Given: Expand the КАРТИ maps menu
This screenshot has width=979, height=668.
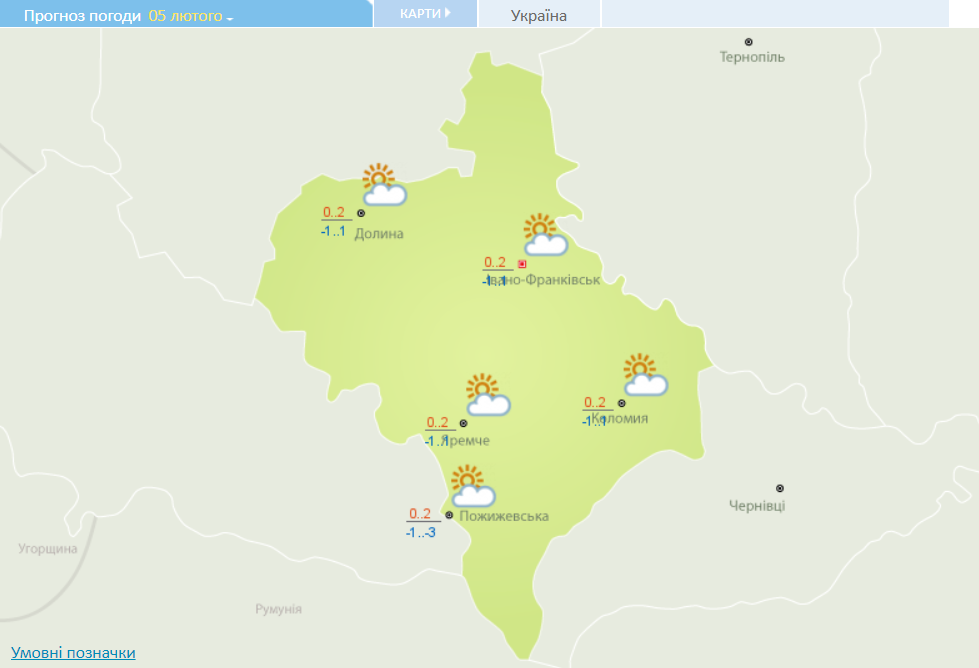Looking at the screenshot, I should pyautogui.click(x=424, y=14).
